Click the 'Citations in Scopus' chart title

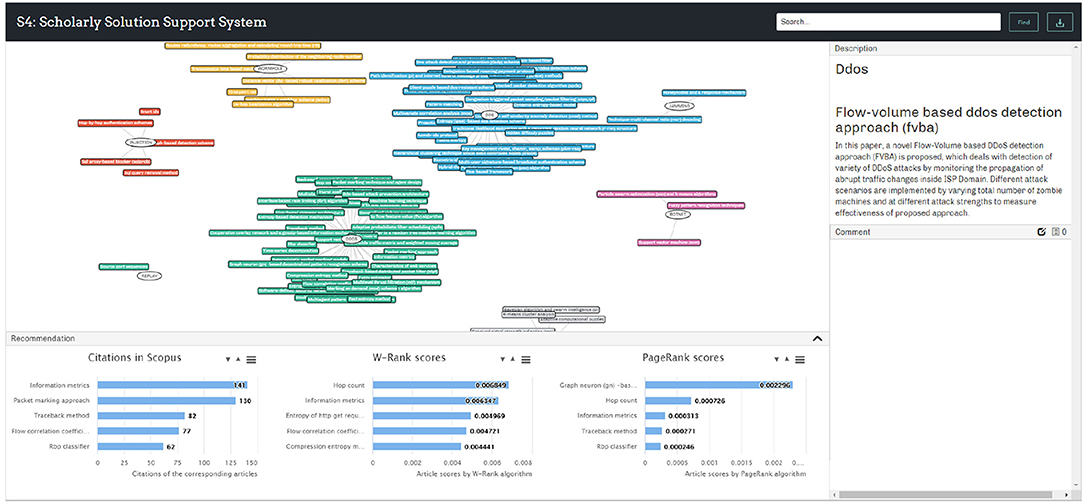135,358
